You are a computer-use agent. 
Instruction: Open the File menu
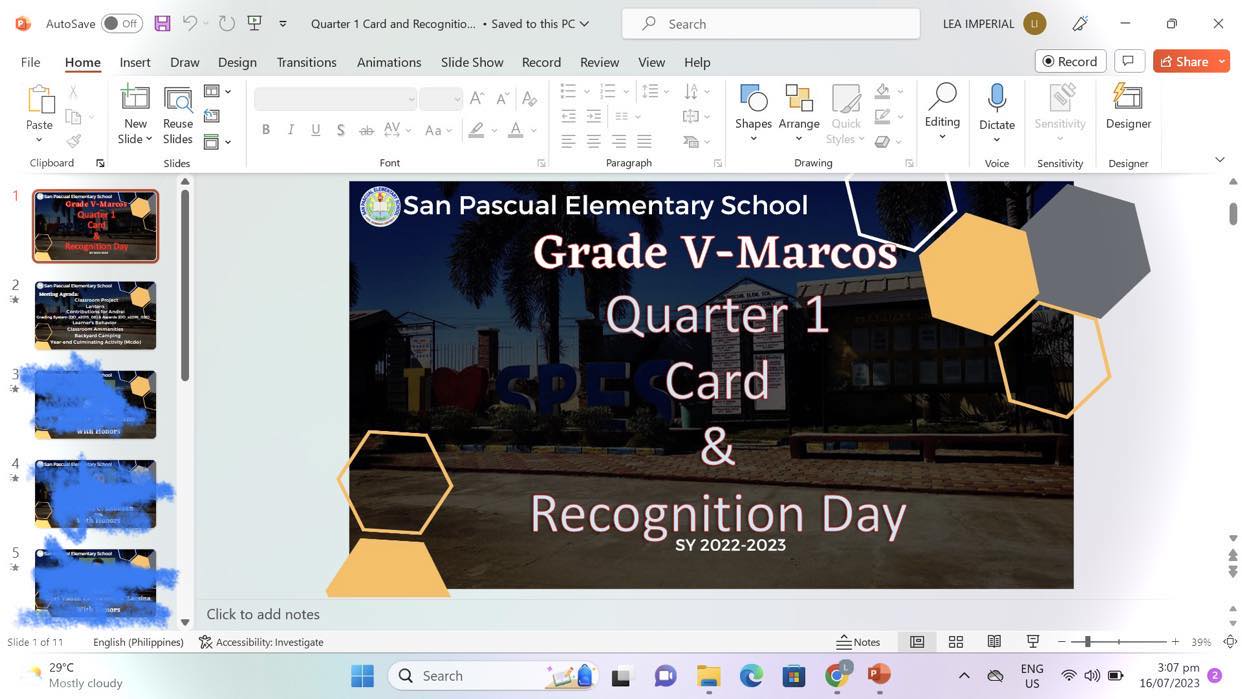pyautogui.click(x=31, y=61)
